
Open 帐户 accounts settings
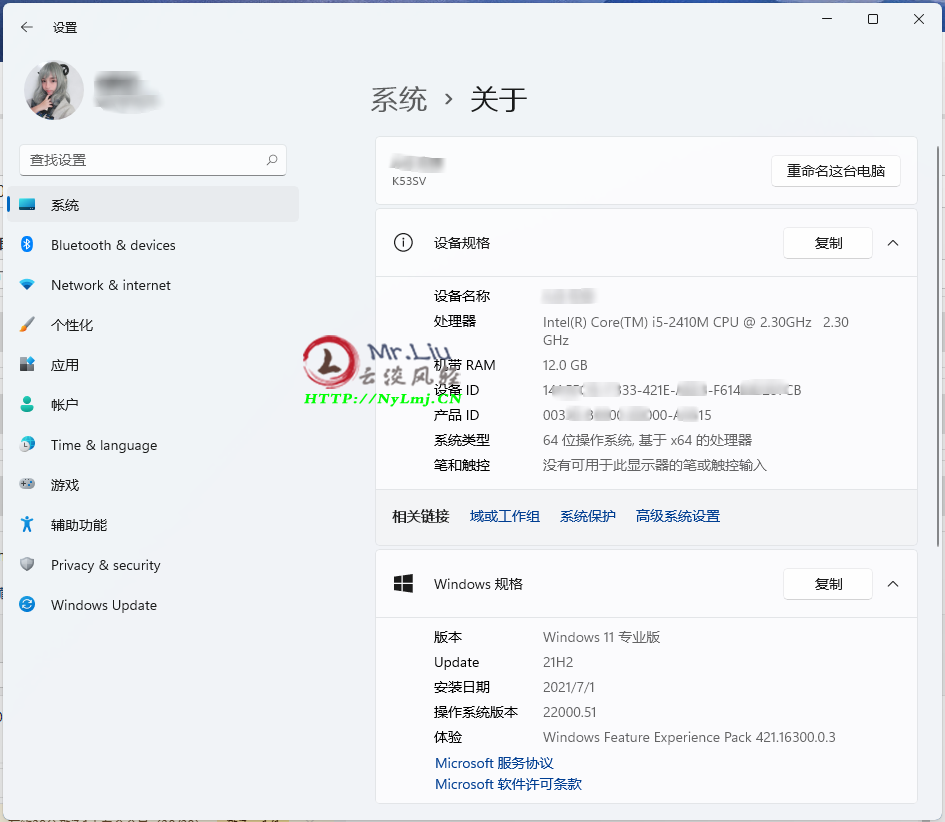(x=153, y=405)
